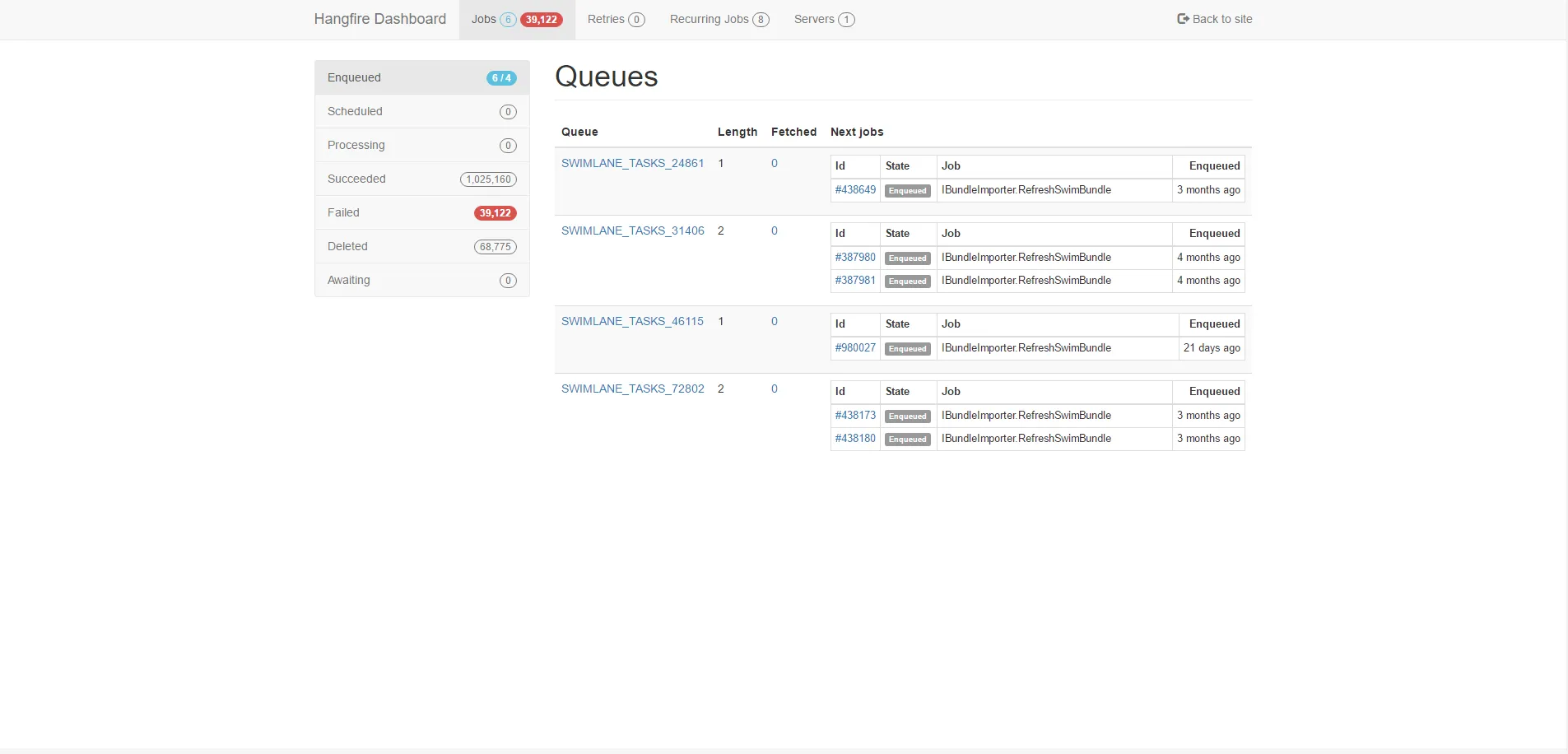Go to the Recurring Jobs tab
Viewport: 1568px width, 754px height.
719,19
